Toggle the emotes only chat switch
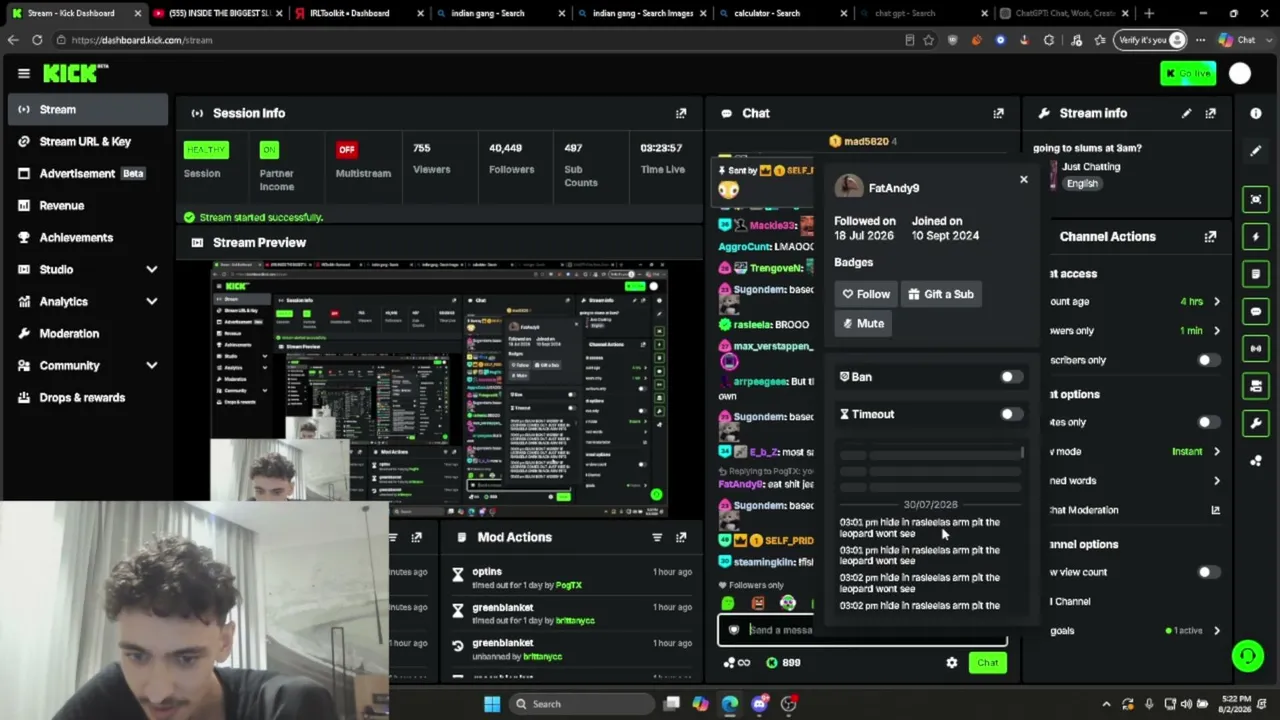The width and height of the screenshot is (1280, 720). (x=1208, y=422)
